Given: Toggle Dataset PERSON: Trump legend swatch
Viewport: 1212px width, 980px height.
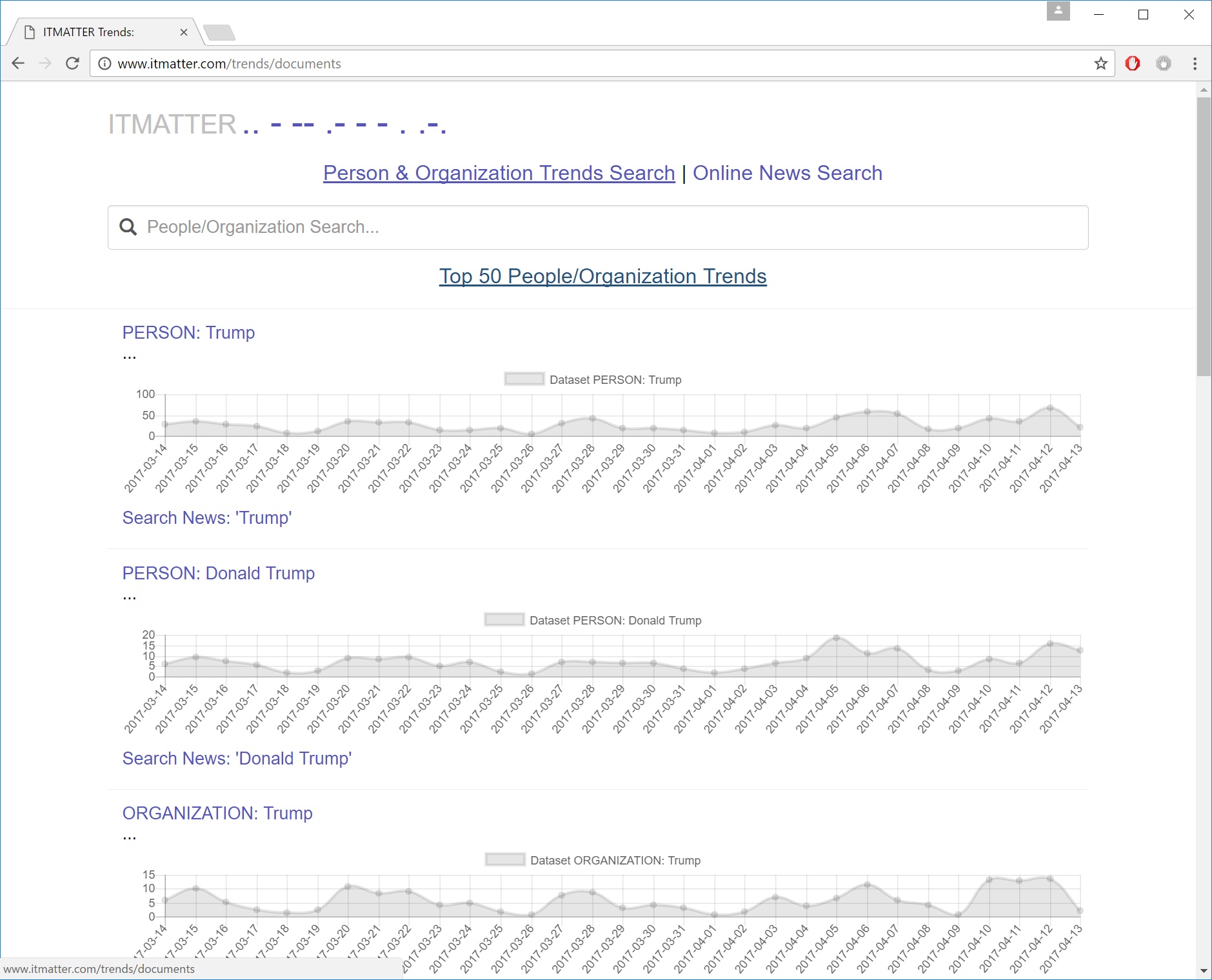Looking at the screenshot, I should [x=524, y=379].
